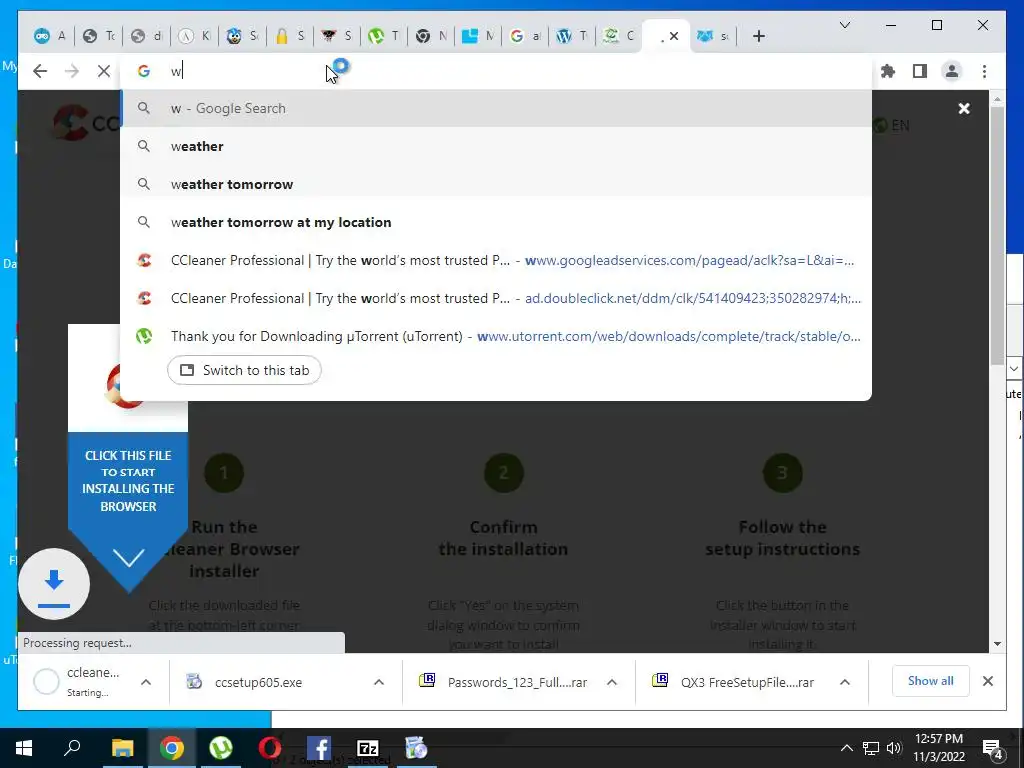The height and width of the screenshot is (768, 1024).
Task: Switch to the blue bird icon tab
Action: click(x=714, y=36)
